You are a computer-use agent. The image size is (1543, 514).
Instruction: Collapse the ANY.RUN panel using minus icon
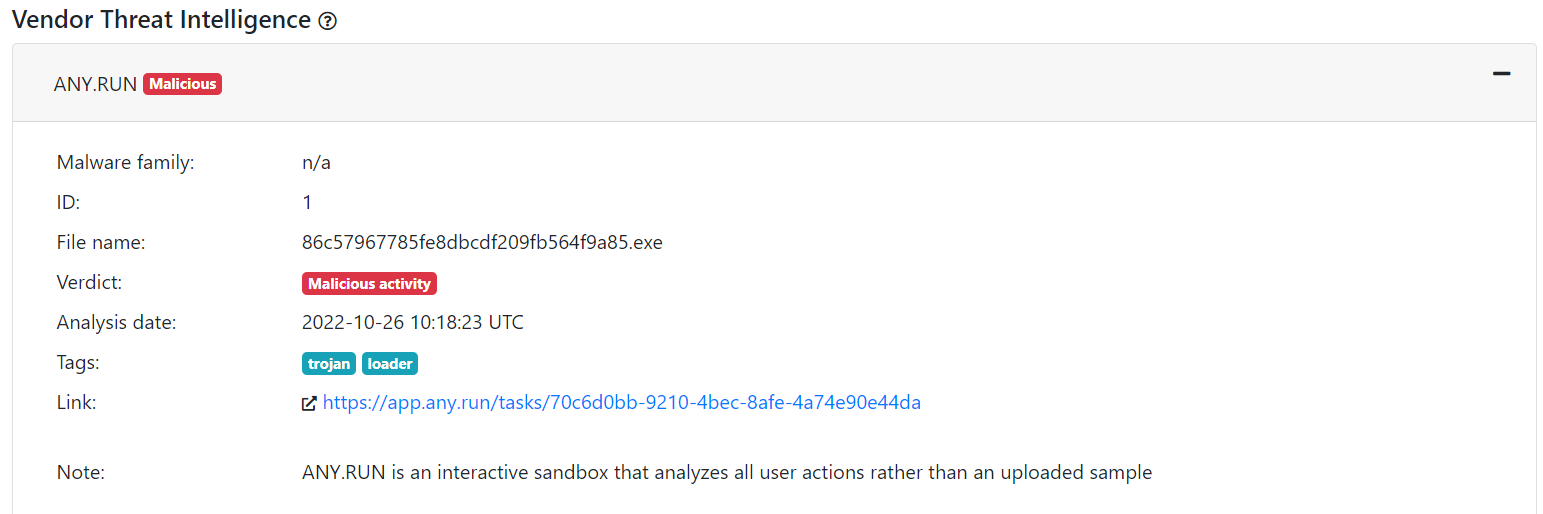point(1501,73)
